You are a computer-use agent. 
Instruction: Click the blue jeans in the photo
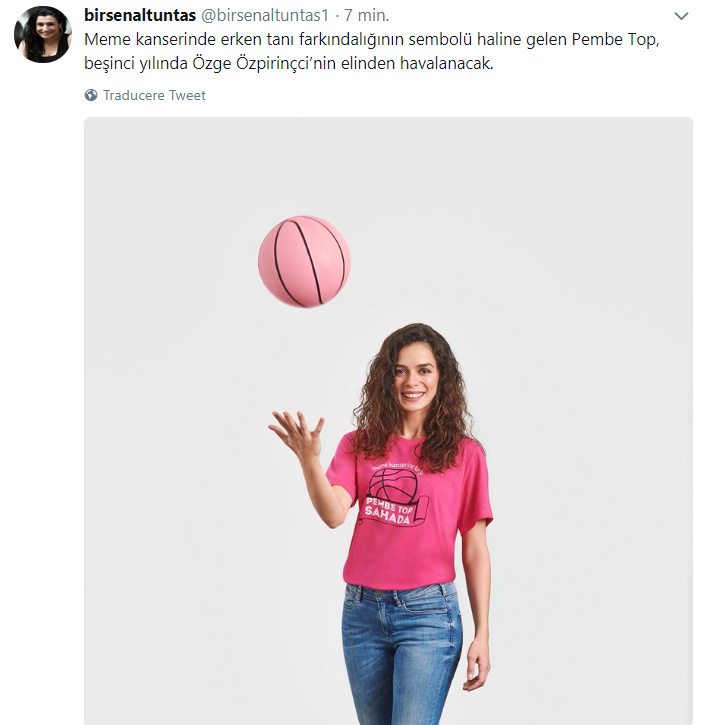tap(401, 653)
